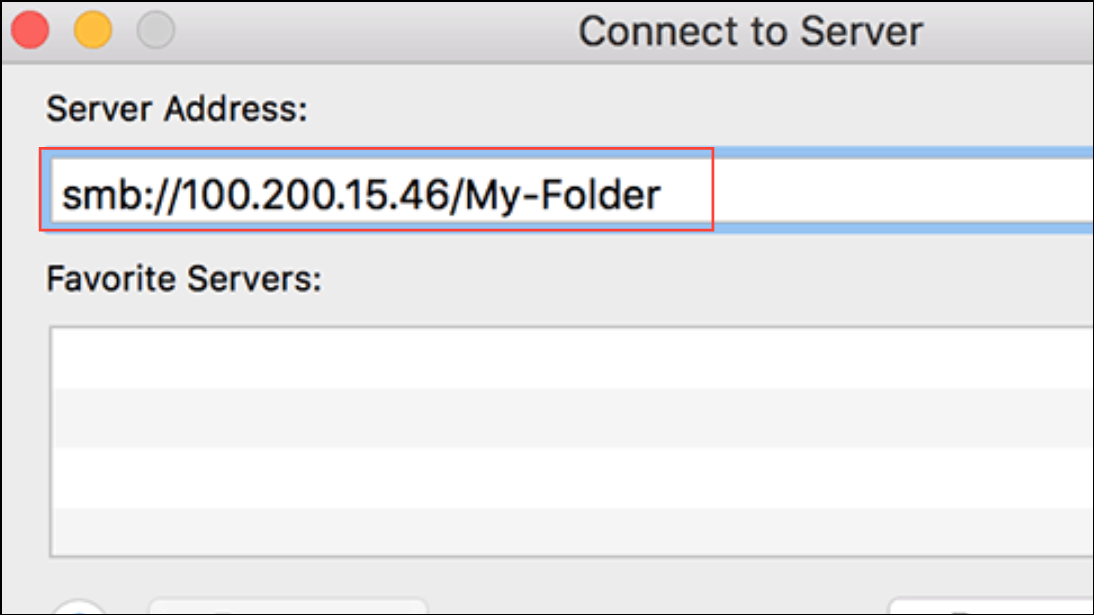Select third row in Favorite Servers list
Viewport: 1094px width, 615px height.
(x=574, y=477)
